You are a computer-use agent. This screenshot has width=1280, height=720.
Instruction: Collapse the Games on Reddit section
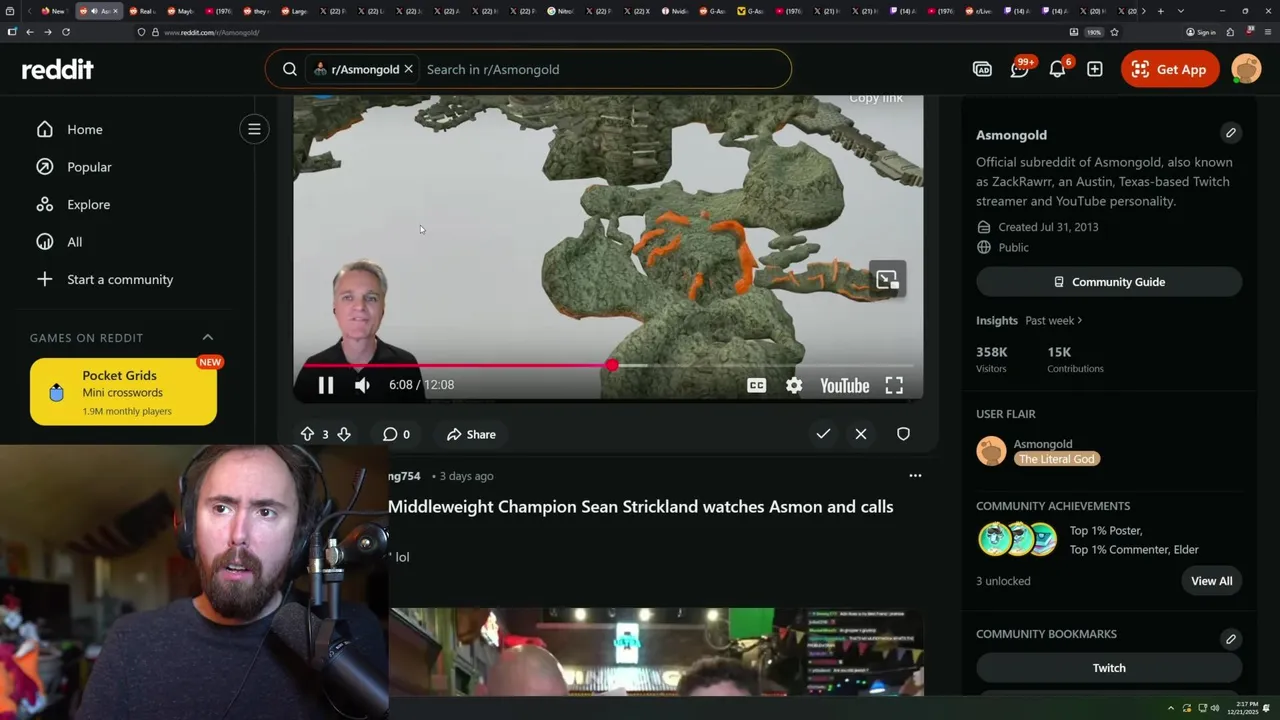208,337
